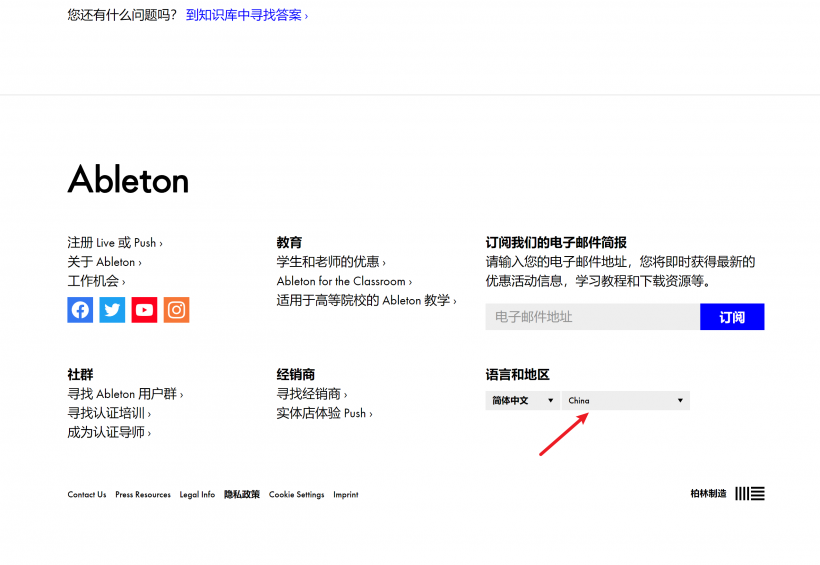
Task: Open 成为认证导师 link
Action: click(x=109, y=432)
